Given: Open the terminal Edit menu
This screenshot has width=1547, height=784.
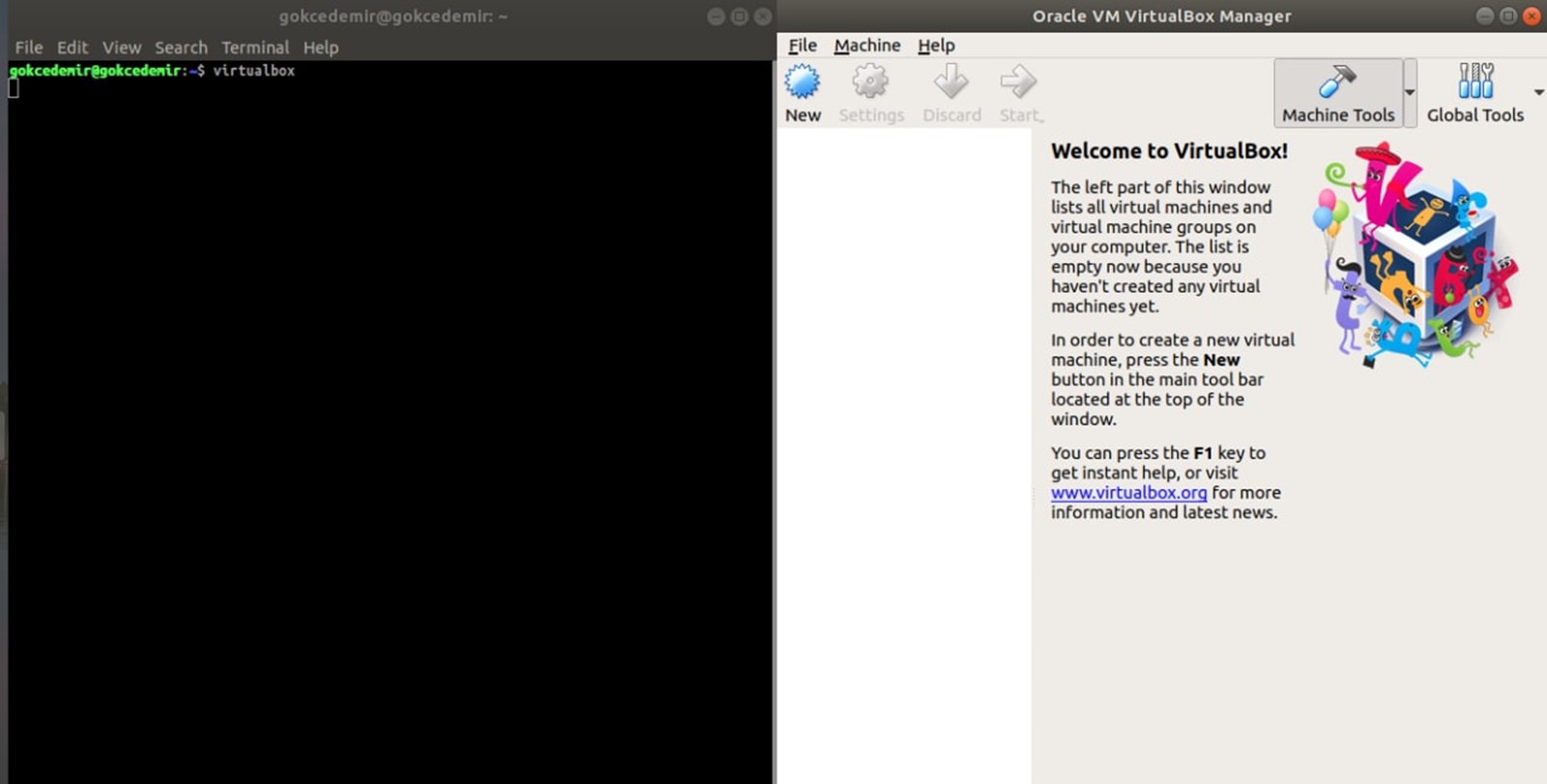Looking at the screenshot, I should coord(73,47).
